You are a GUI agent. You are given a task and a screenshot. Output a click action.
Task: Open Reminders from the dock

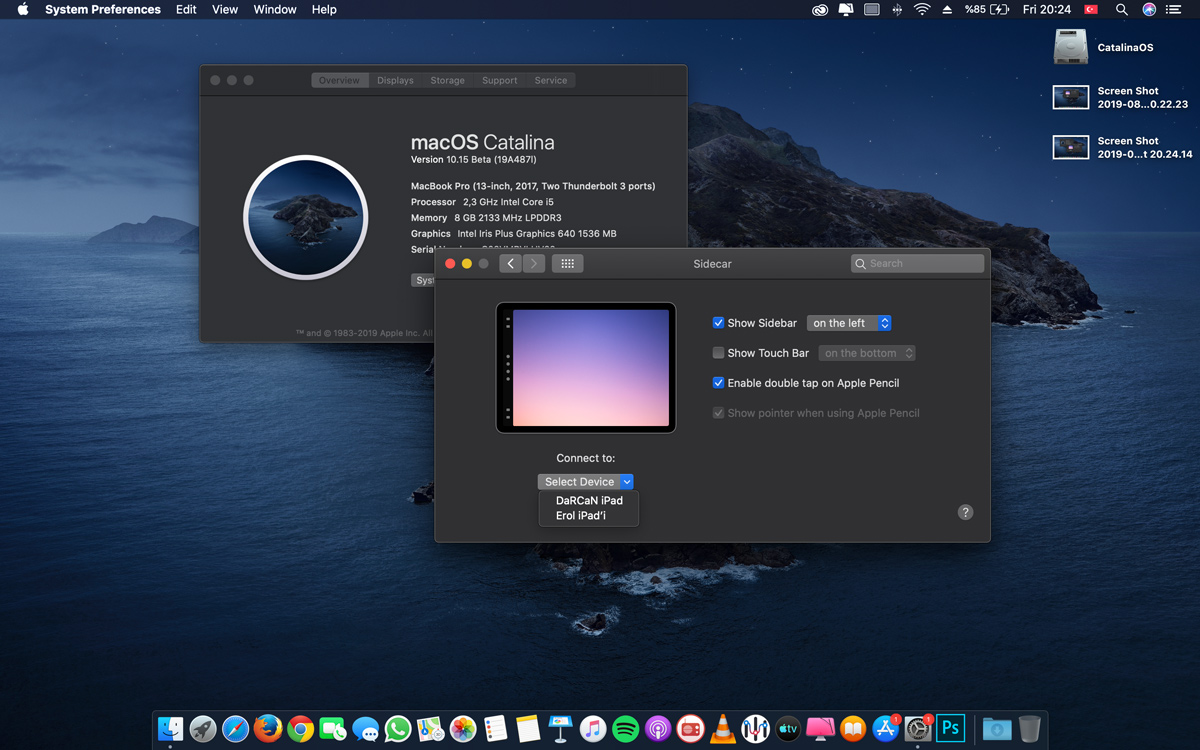coord(495,729)
